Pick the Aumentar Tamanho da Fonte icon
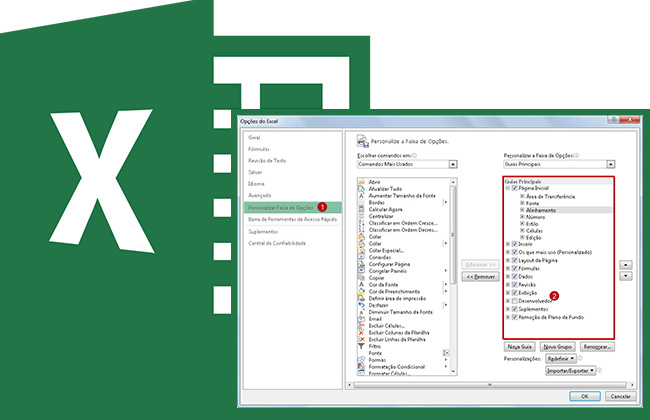This screenshot has width=650, height=420. pyautogui.click(x=361, y=196)
